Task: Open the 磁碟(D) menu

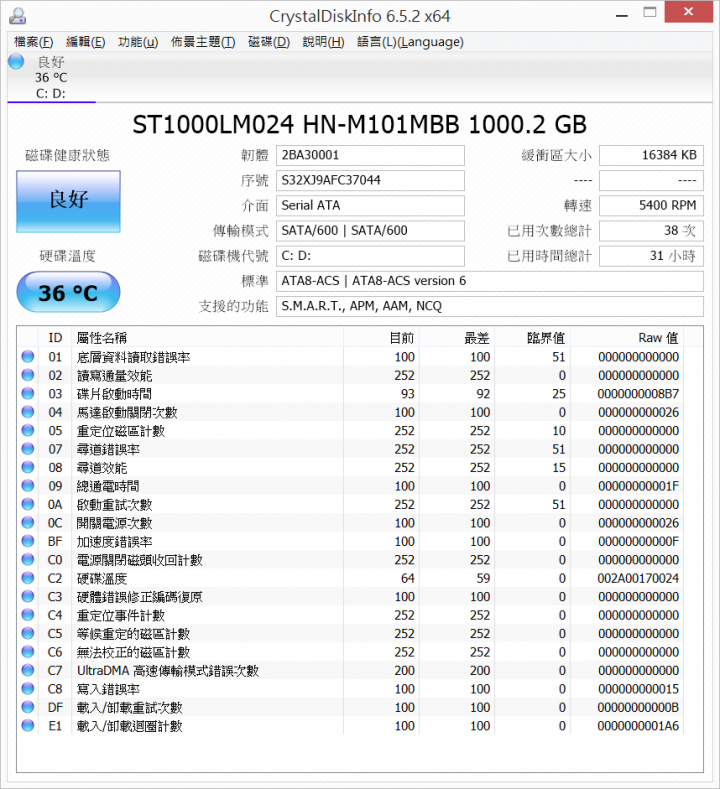Action: coord(269,42)
